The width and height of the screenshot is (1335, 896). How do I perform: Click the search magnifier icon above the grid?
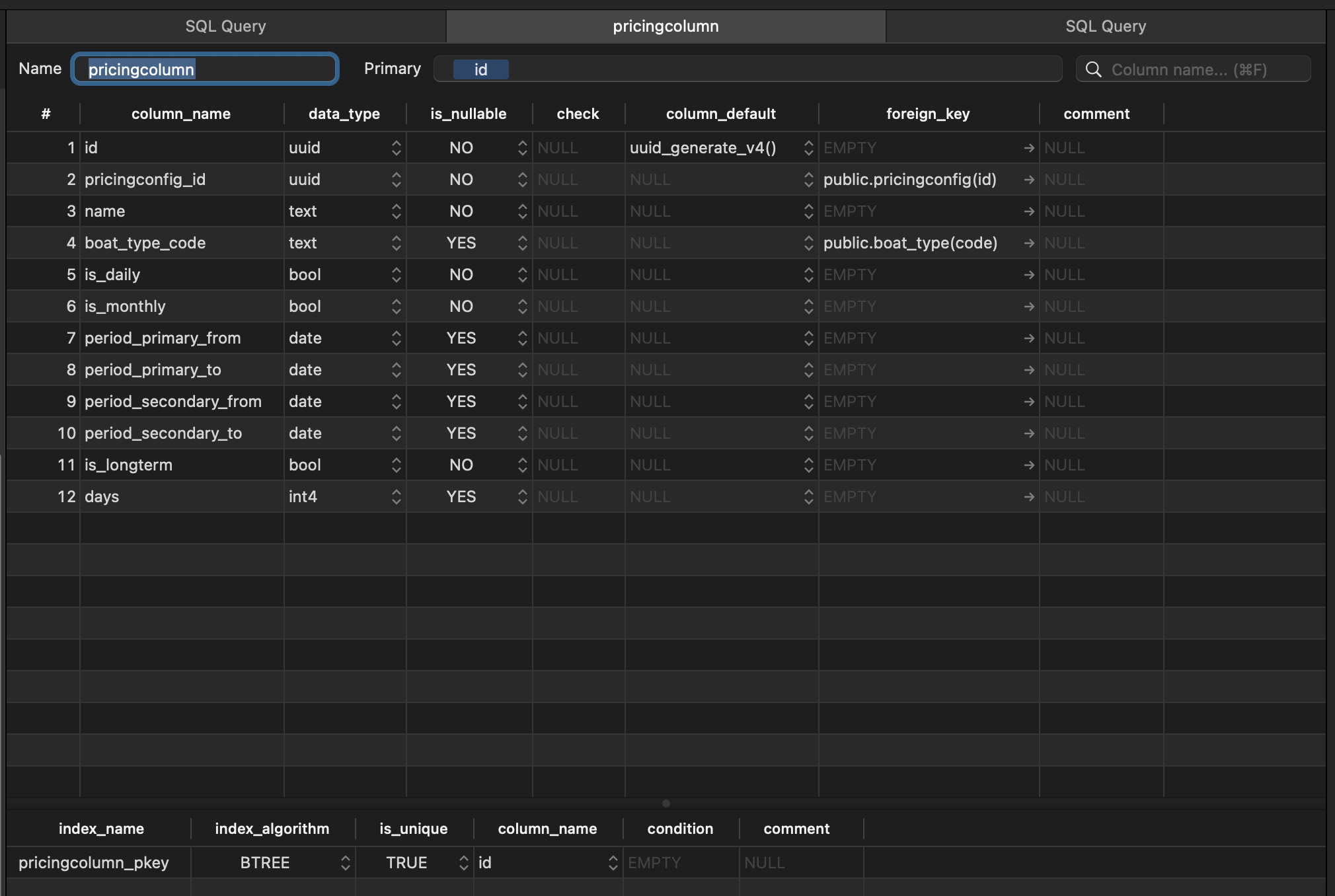tap(1094, 69)
